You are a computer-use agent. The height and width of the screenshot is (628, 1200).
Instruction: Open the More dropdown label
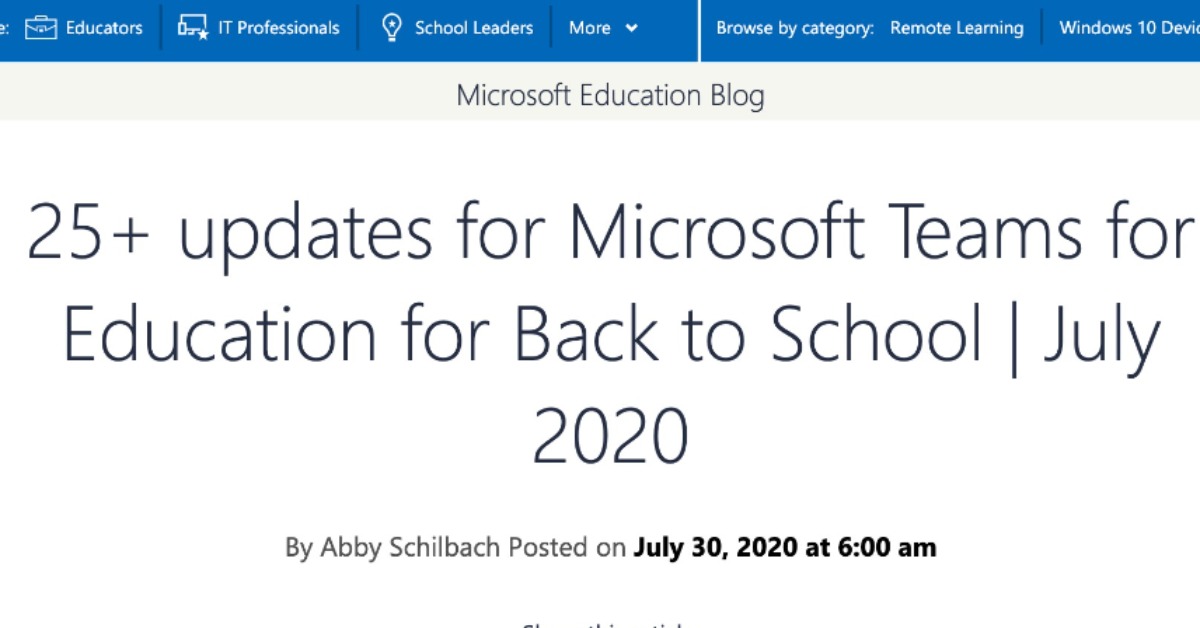589,28
